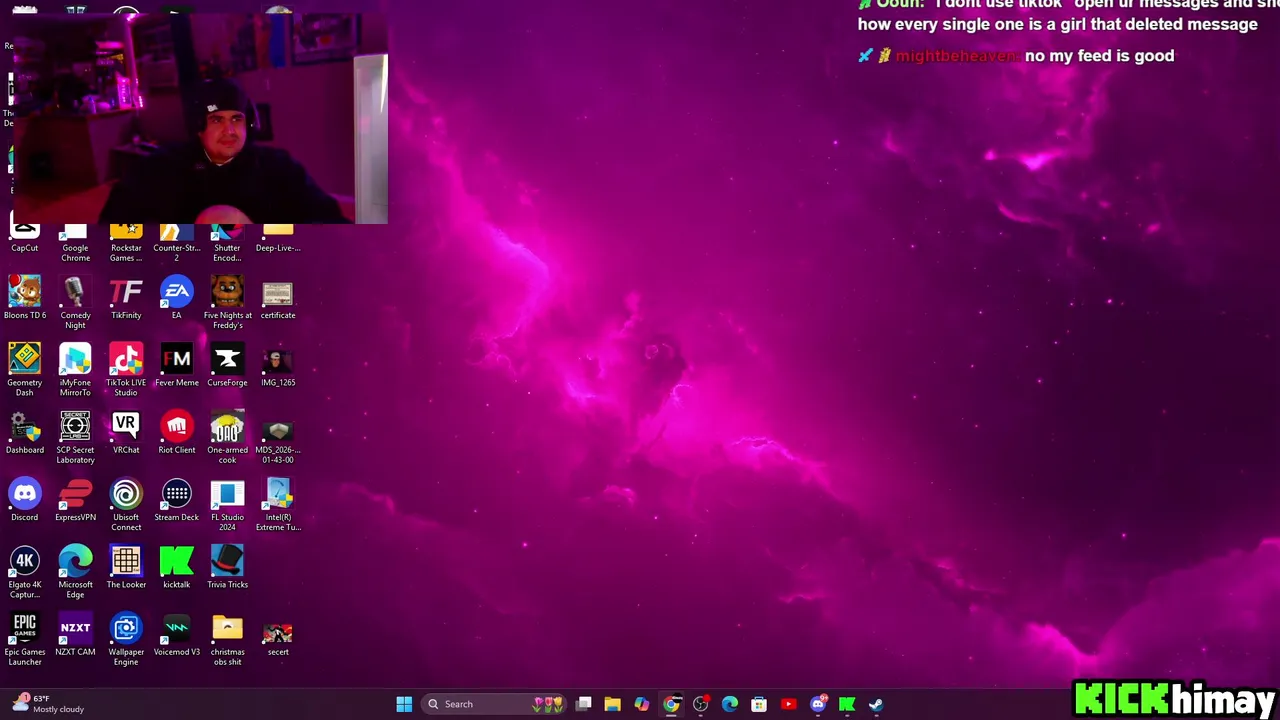Viewport: 1280px width, 720px height.
Task: Open the iMyFone MirrorTo shortcut
Action: (75, 370)
